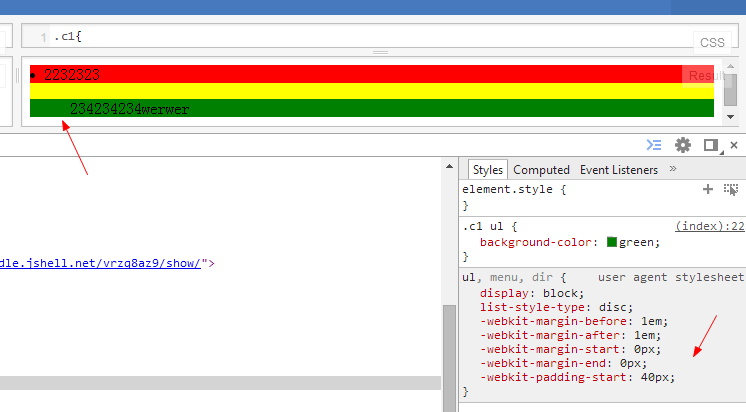746x412 pixels.
Task: Open the Event Listeners tab
Action: [619, 170]
